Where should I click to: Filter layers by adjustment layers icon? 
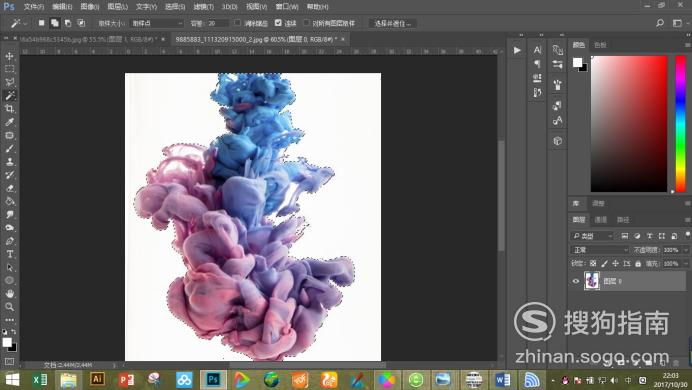(x=637, y=236)
